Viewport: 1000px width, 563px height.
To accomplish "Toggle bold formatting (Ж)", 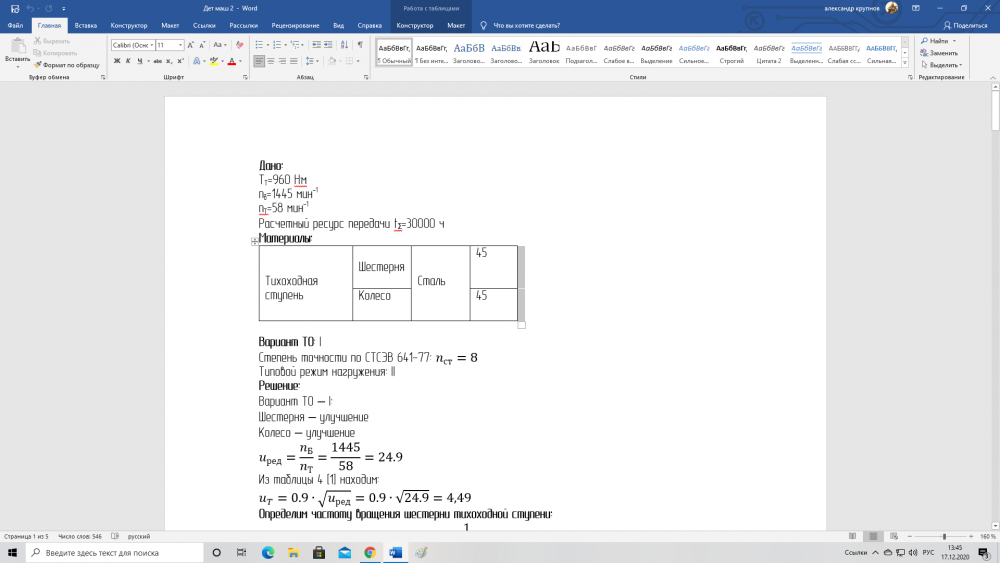I will 116,61.
